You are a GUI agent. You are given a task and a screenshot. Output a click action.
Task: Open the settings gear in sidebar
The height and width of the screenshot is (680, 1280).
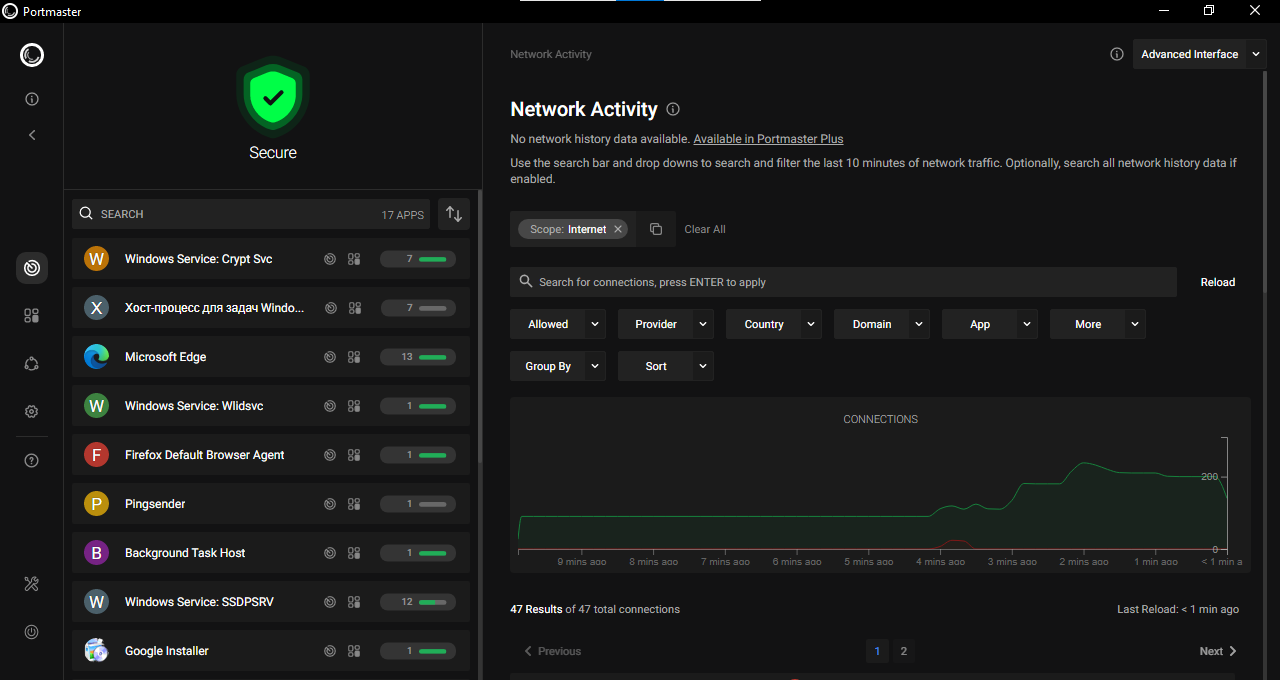point(32,412)
